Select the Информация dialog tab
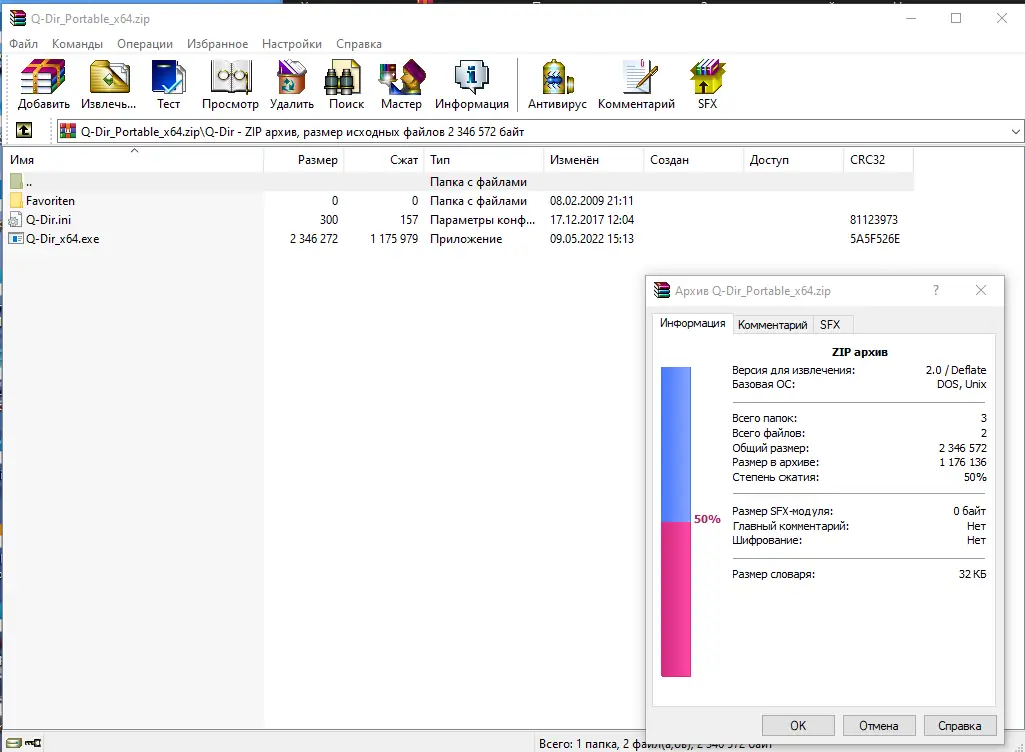Image resolution: width=1025 pixels, height=752 pixels. (692, 323)
